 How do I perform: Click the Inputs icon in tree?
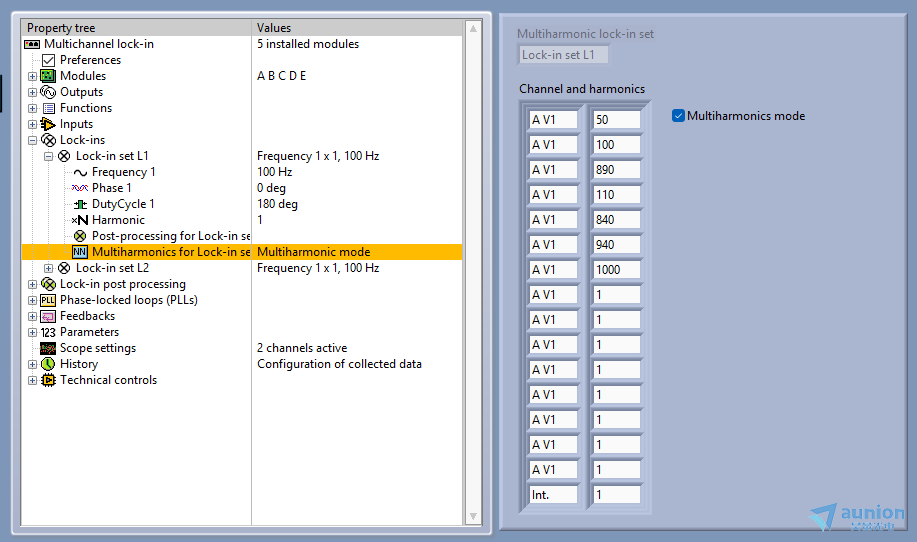coord(48,124)
